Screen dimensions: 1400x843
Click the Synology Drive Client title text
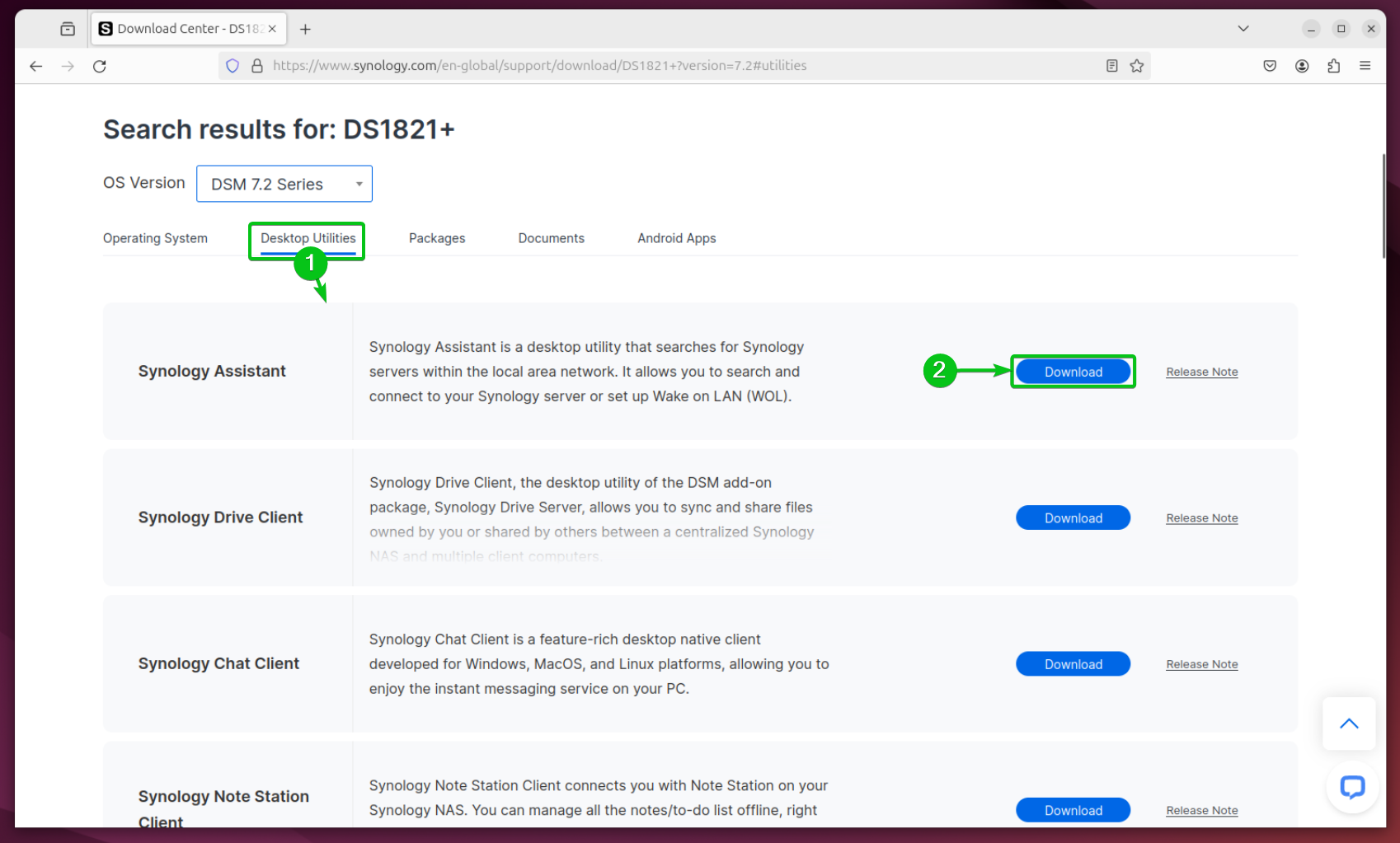(220, 518)
